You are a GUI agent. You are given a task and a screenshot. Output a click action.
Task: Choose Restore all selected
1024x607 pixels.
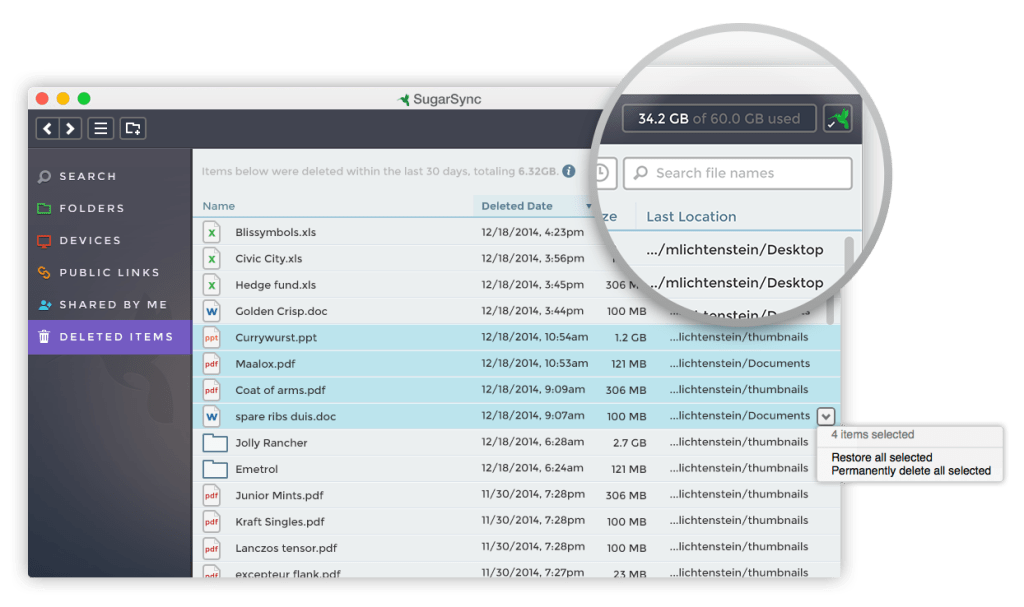(x=882, y=457)
